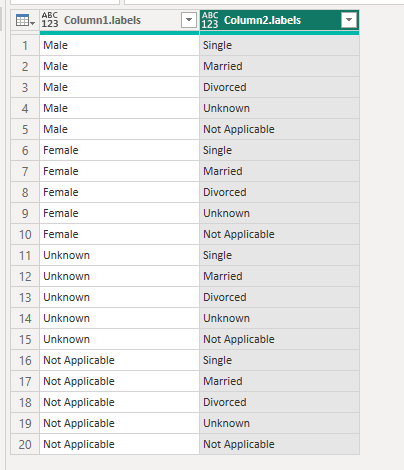Click Column1 Not Applicable cell in row 20
404x470 pixels.
tap(119, 444)
